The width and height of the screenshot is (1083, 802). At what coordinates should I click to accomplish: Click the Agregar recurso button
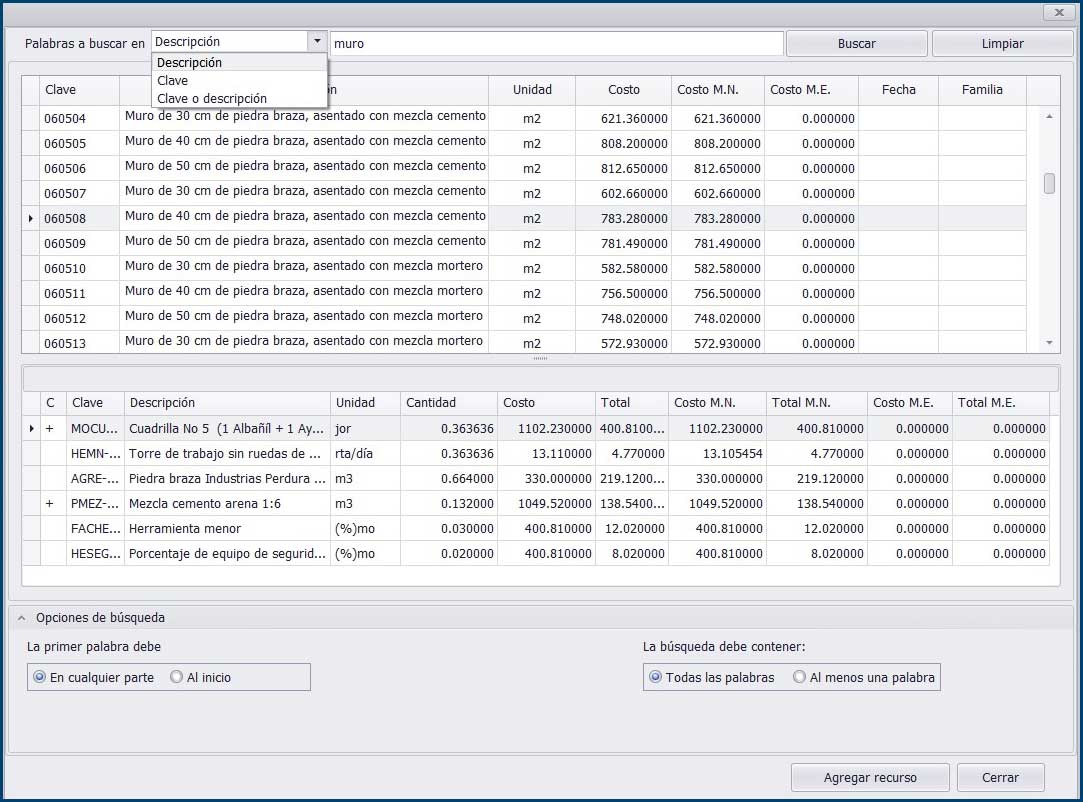tap(870, 778)
